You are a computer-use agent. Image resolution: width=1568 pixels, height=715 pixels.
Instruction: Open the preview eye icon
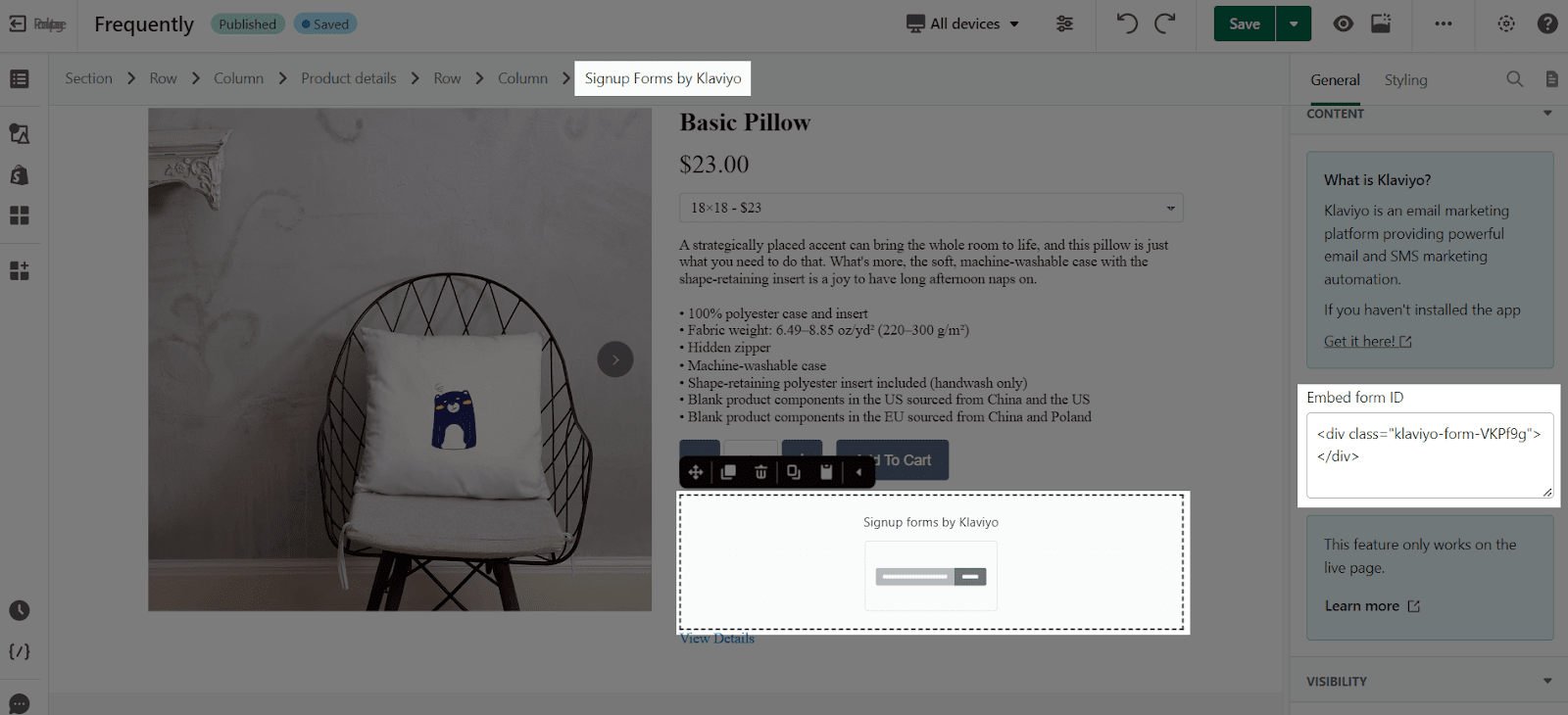[x=1343, y=24]
